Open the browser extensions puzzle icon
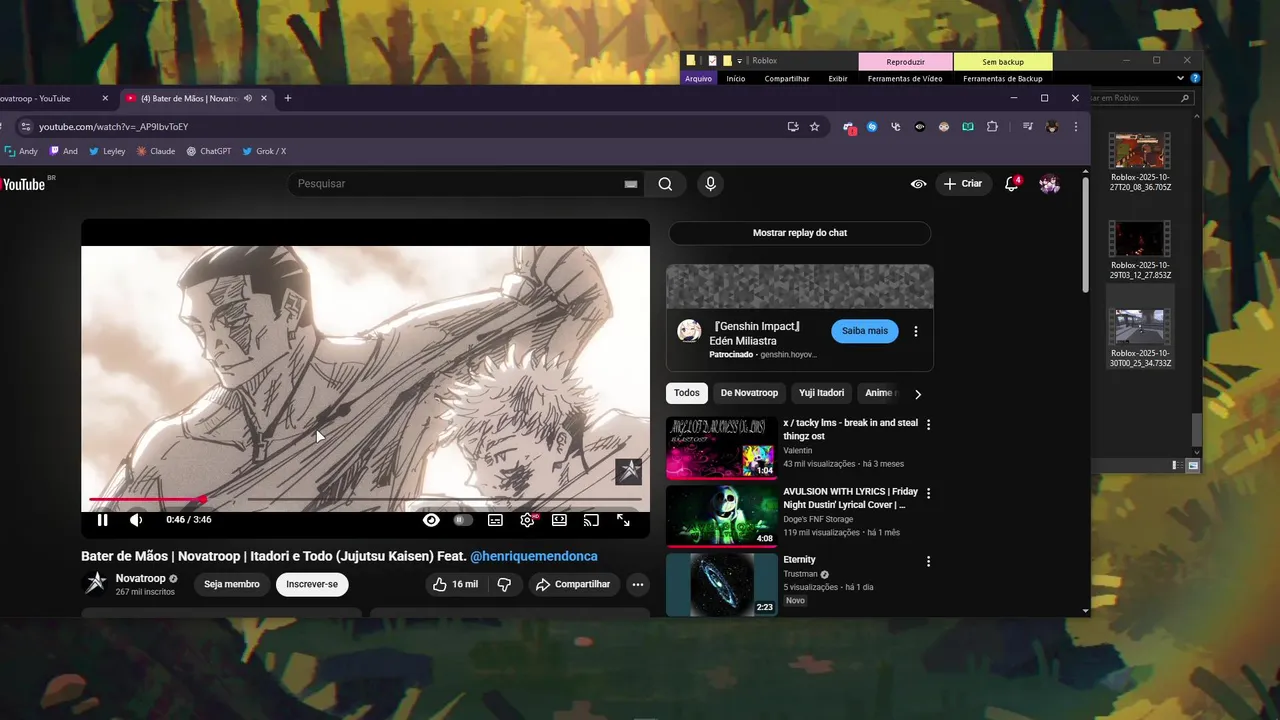The height and width of the screenshot is (720, 1280). (992, 127)
